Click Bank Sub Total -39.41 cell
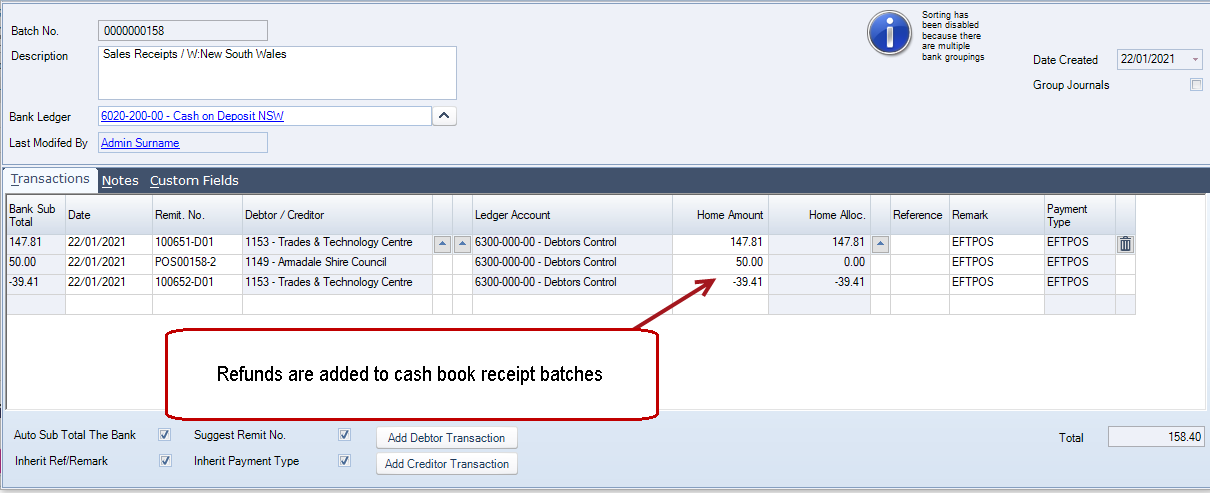This screenshot has width=1210, height=493. pyautogui.click(x=36, y=283)
